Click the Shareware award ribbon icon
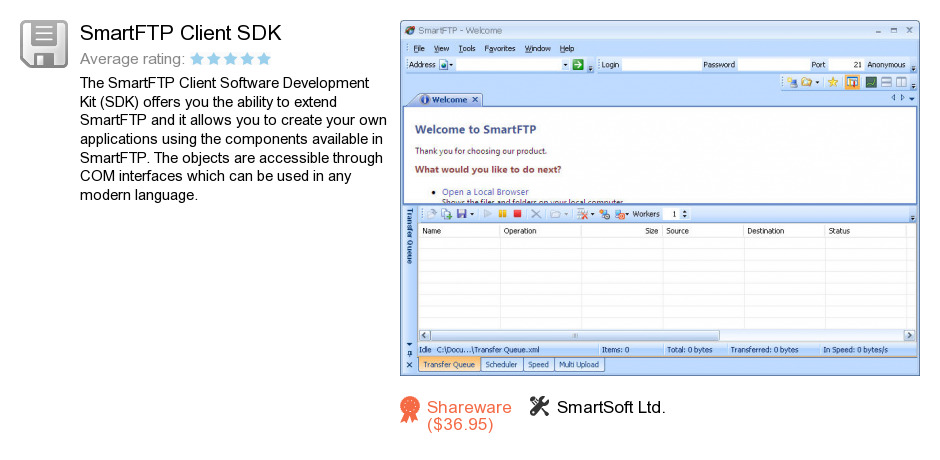This screenshot has width=940, height=460. click(x=410, y=410)
